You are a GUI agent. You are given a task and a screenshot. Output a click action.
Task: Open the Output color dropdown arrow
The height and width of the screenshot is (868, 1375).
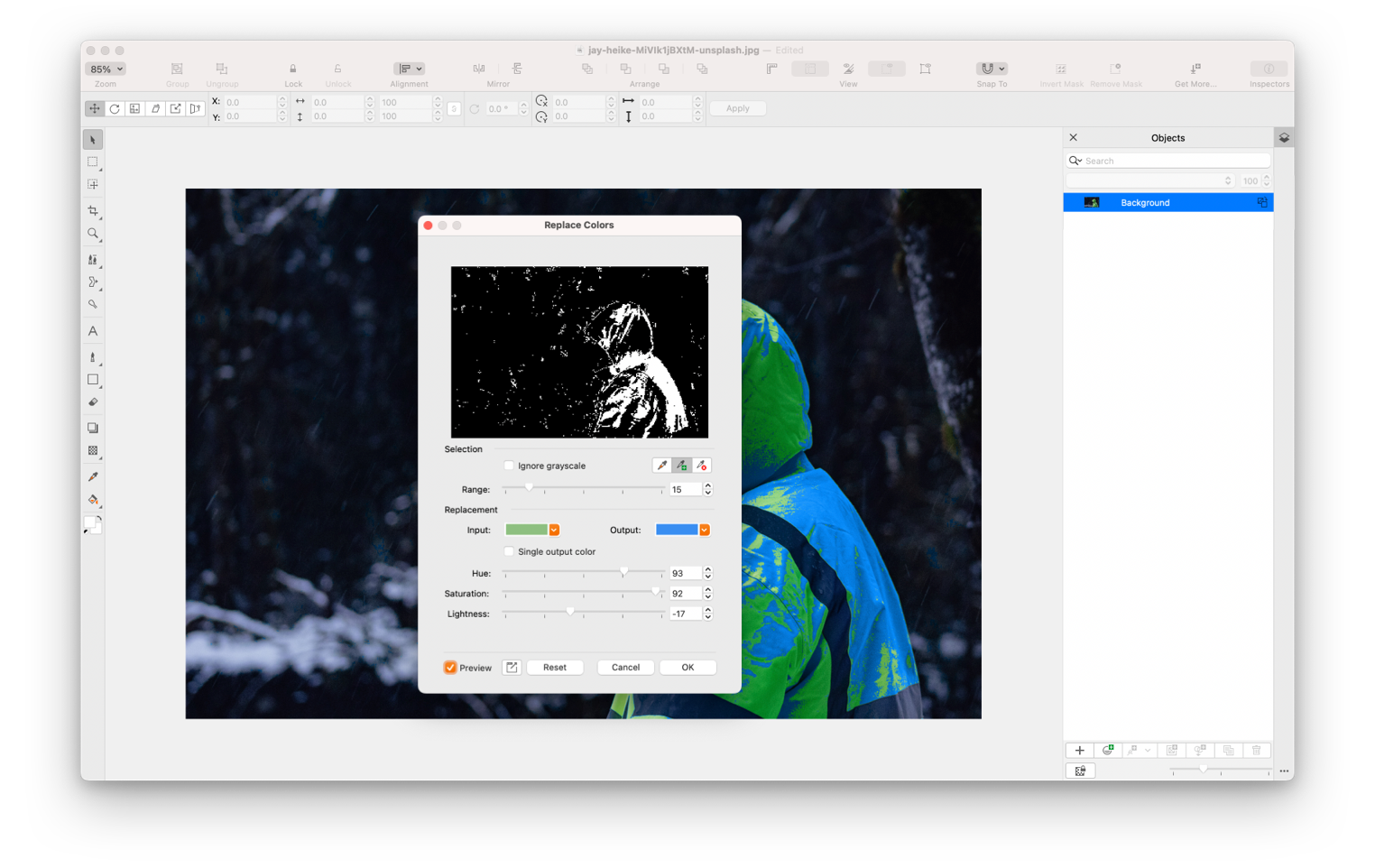[705, 530]
